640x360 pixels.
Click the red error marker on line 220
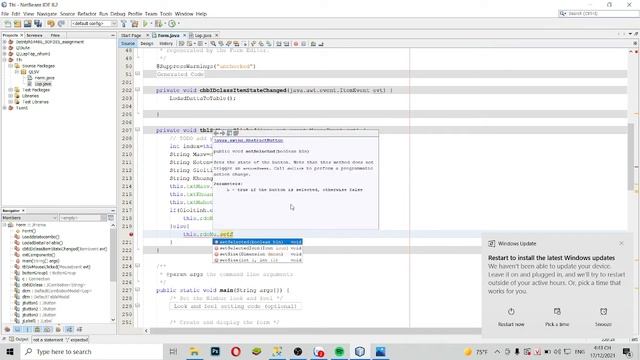(131, 234)
